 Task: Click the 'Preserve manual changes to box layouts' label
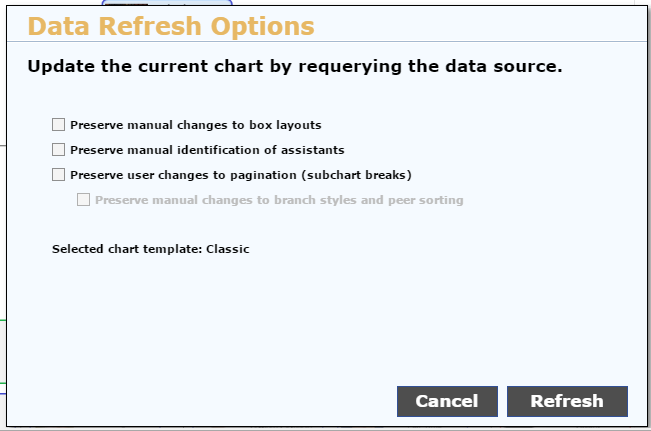click(195, 125)
